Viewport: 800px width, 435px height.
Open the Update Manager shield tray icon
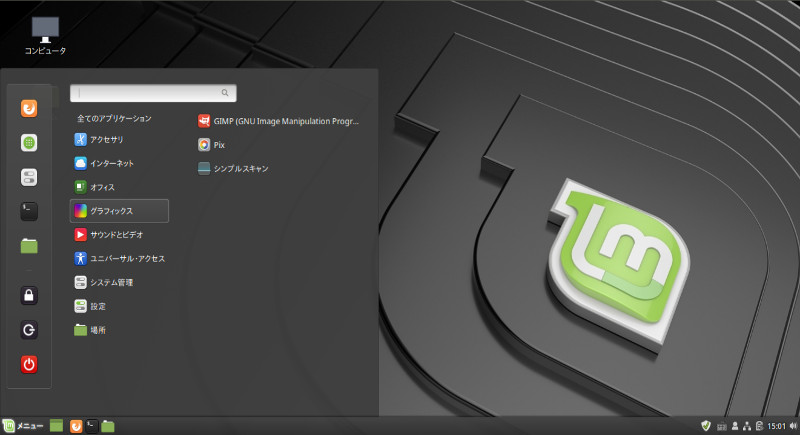click(x=706, y=426)
